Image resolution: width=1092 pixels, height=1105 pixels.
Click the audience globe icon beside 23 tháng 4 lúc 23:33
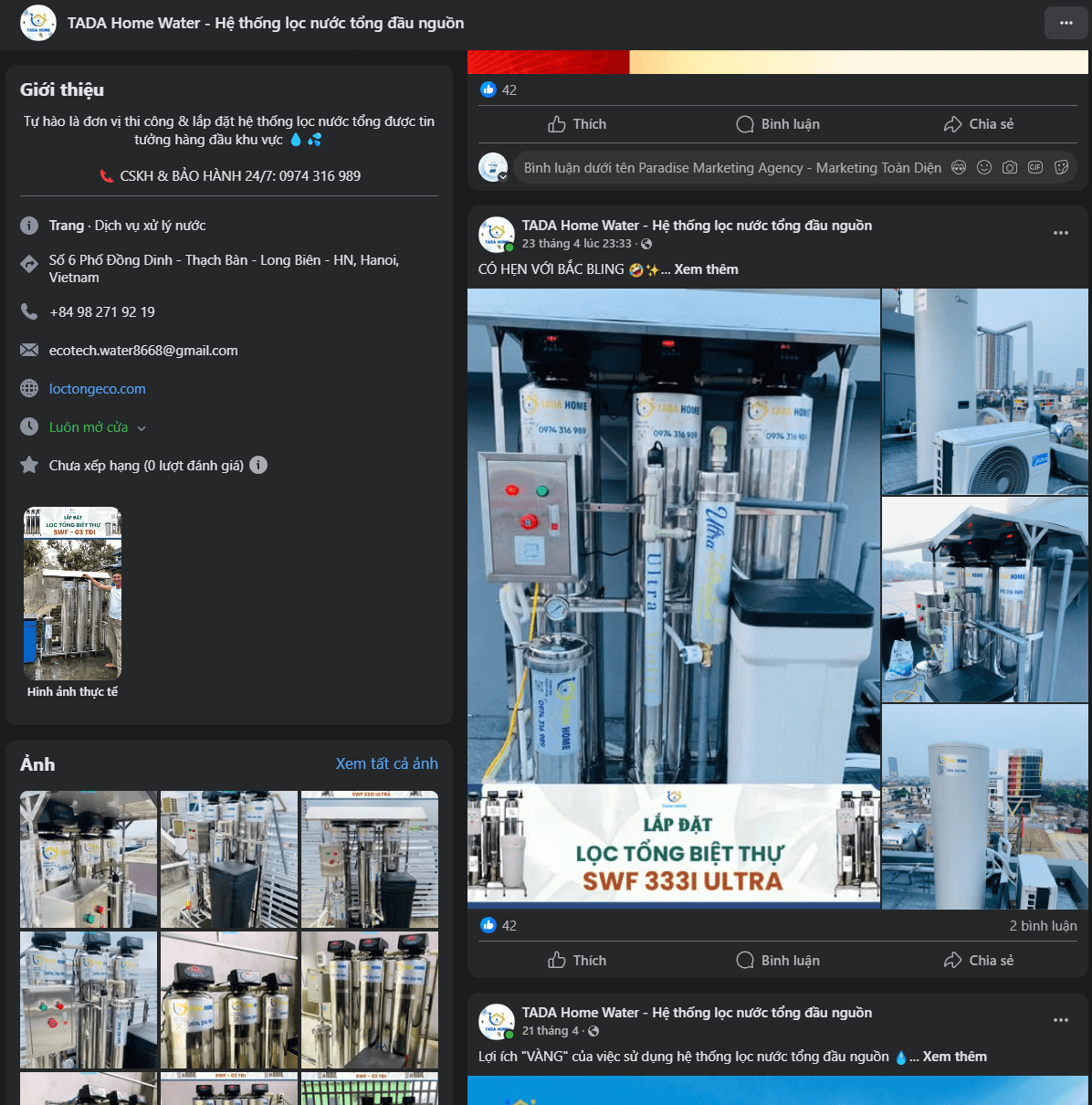(x=646, y=244)
